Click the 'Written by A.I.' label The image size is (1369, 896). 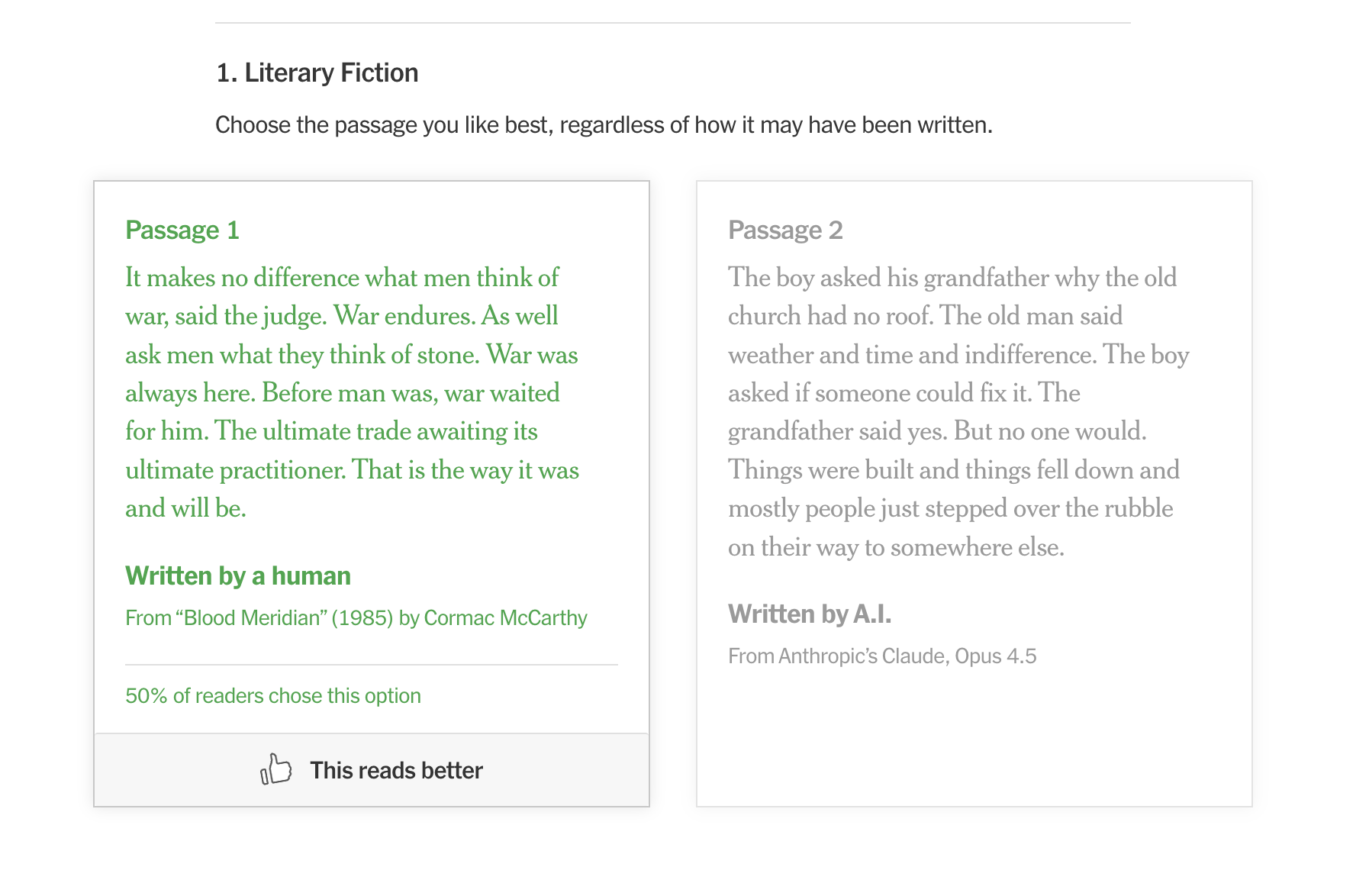point(810,614)
